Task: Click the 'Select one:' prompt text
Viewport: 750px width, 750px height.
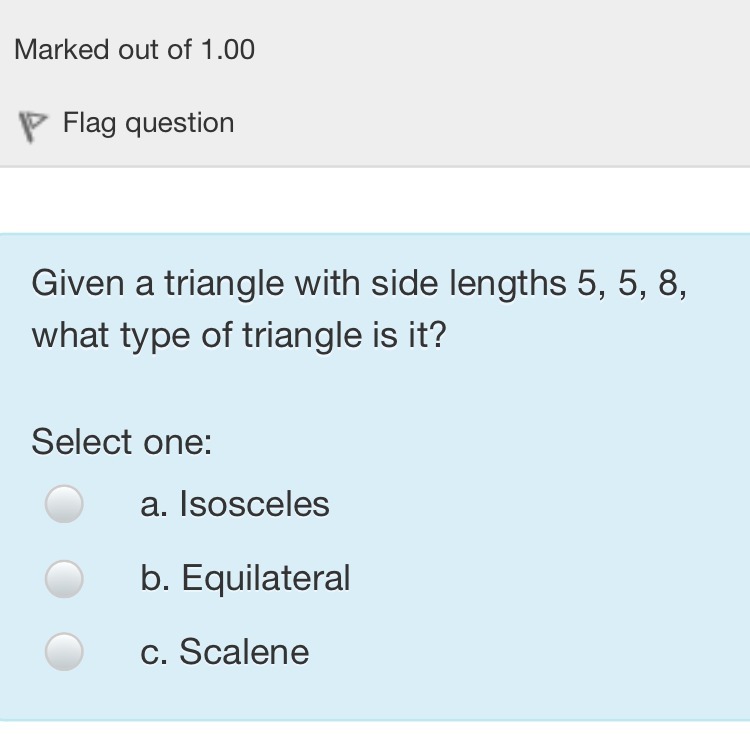Action: coord(122,441)
